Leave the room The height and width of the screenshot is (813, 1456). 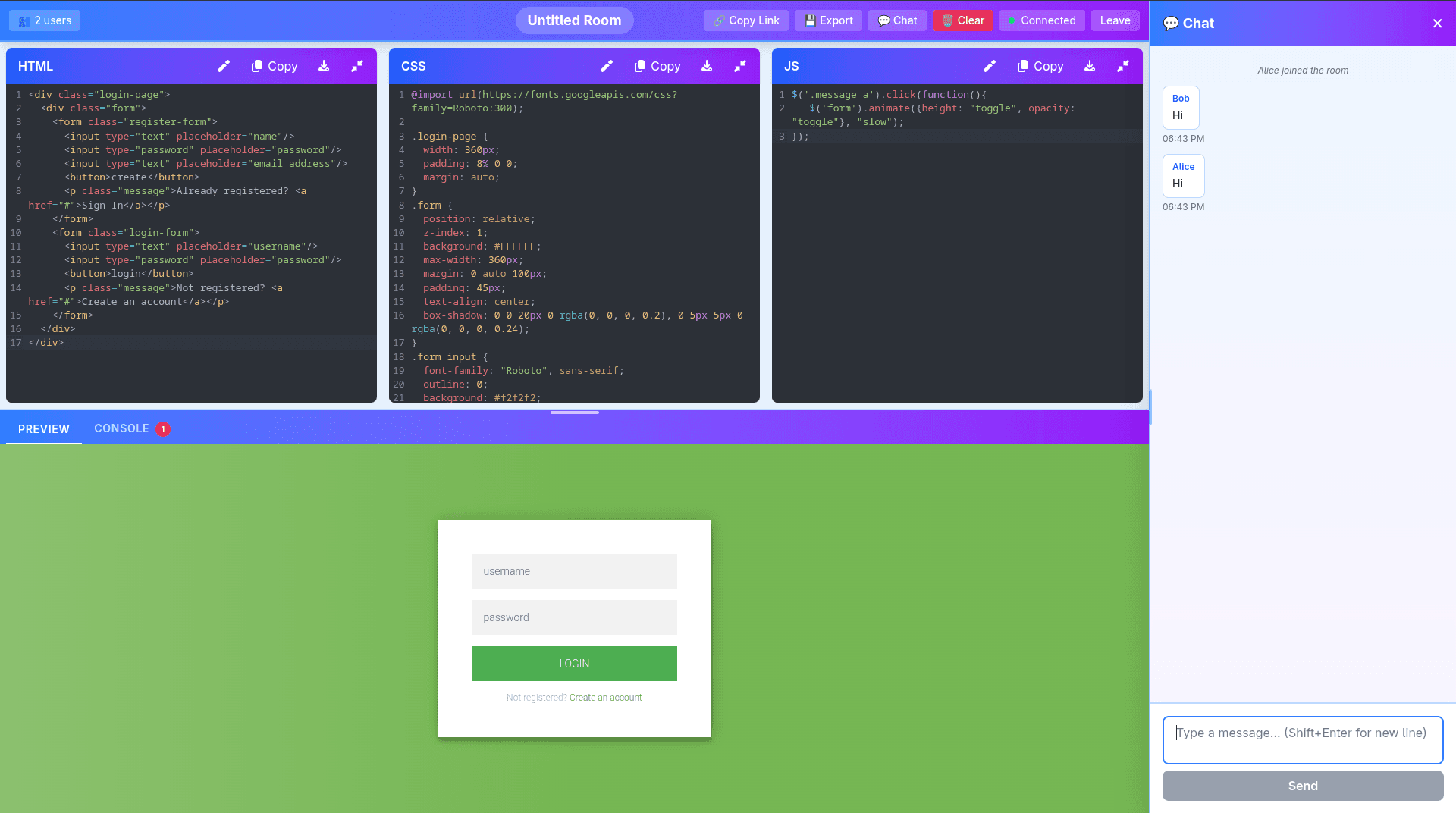pyautogui.click(x=1115, y=20)
